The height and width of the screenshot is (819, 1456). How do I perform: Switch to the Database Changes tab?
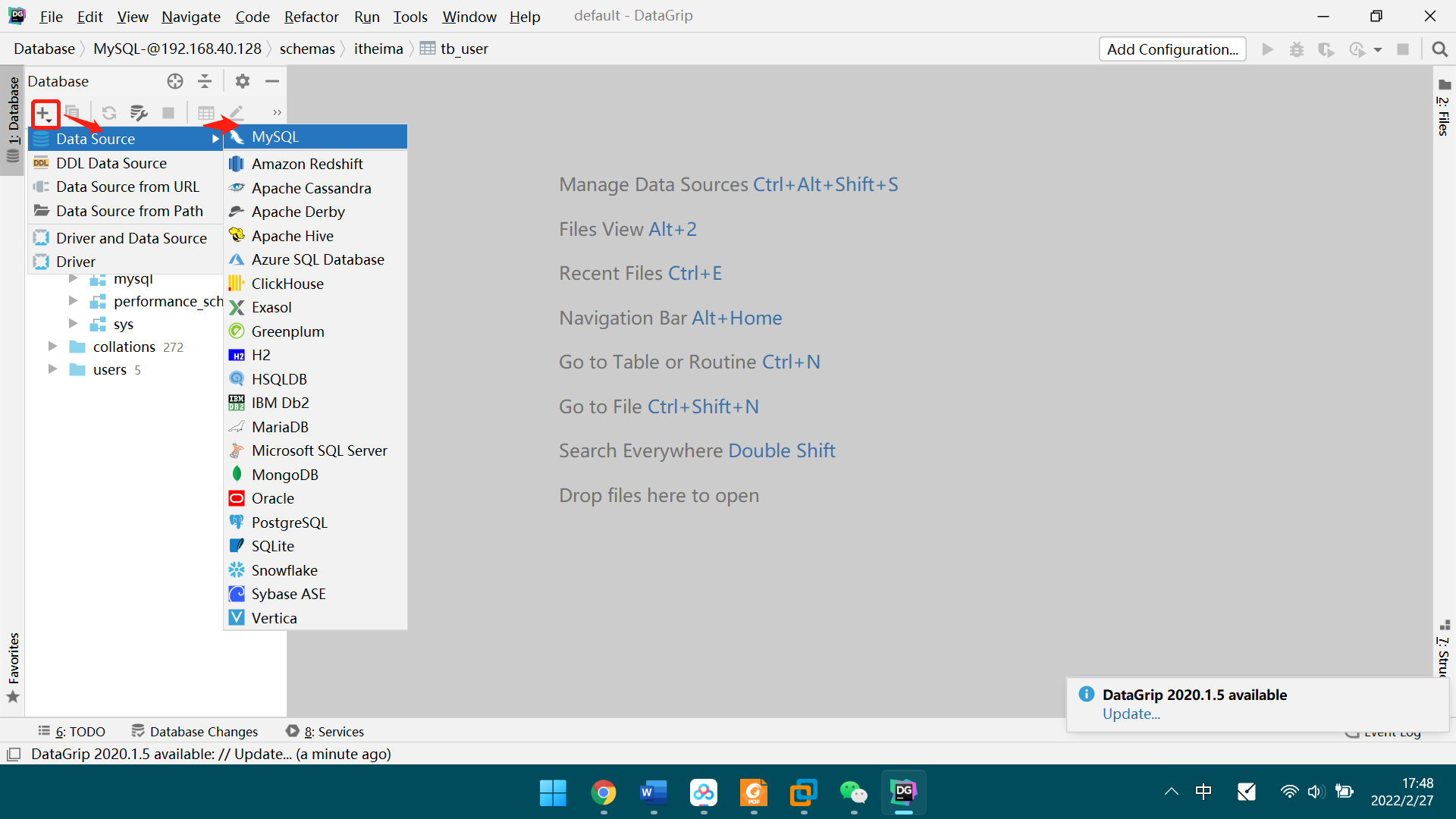202,731
